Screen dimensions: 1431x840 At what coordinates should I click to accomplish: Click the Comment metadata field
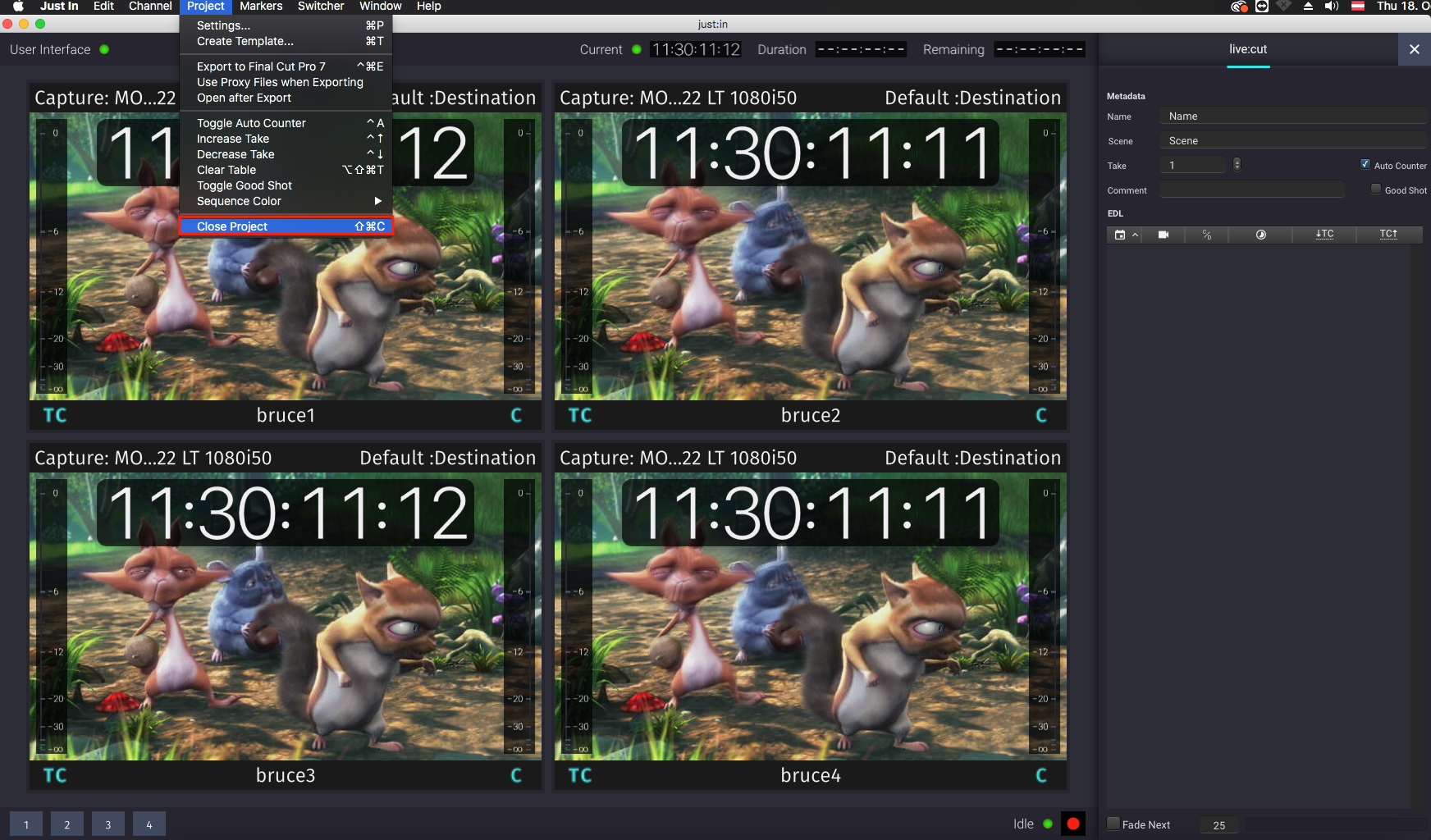1252,190
